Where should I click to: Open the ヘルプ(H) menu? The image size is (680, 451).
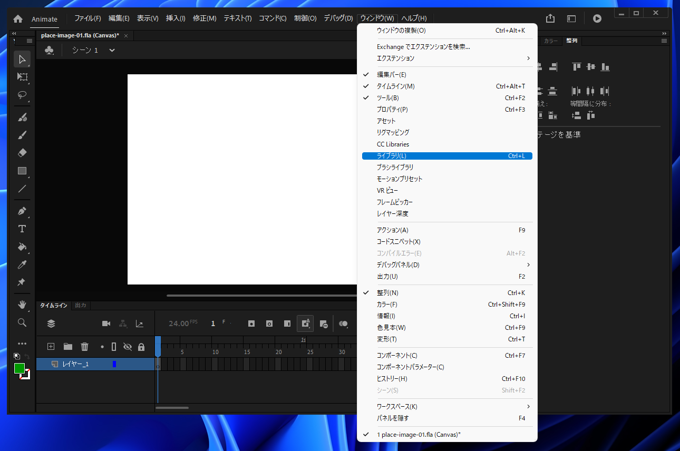pyautogui.click(x=414, y=18)
